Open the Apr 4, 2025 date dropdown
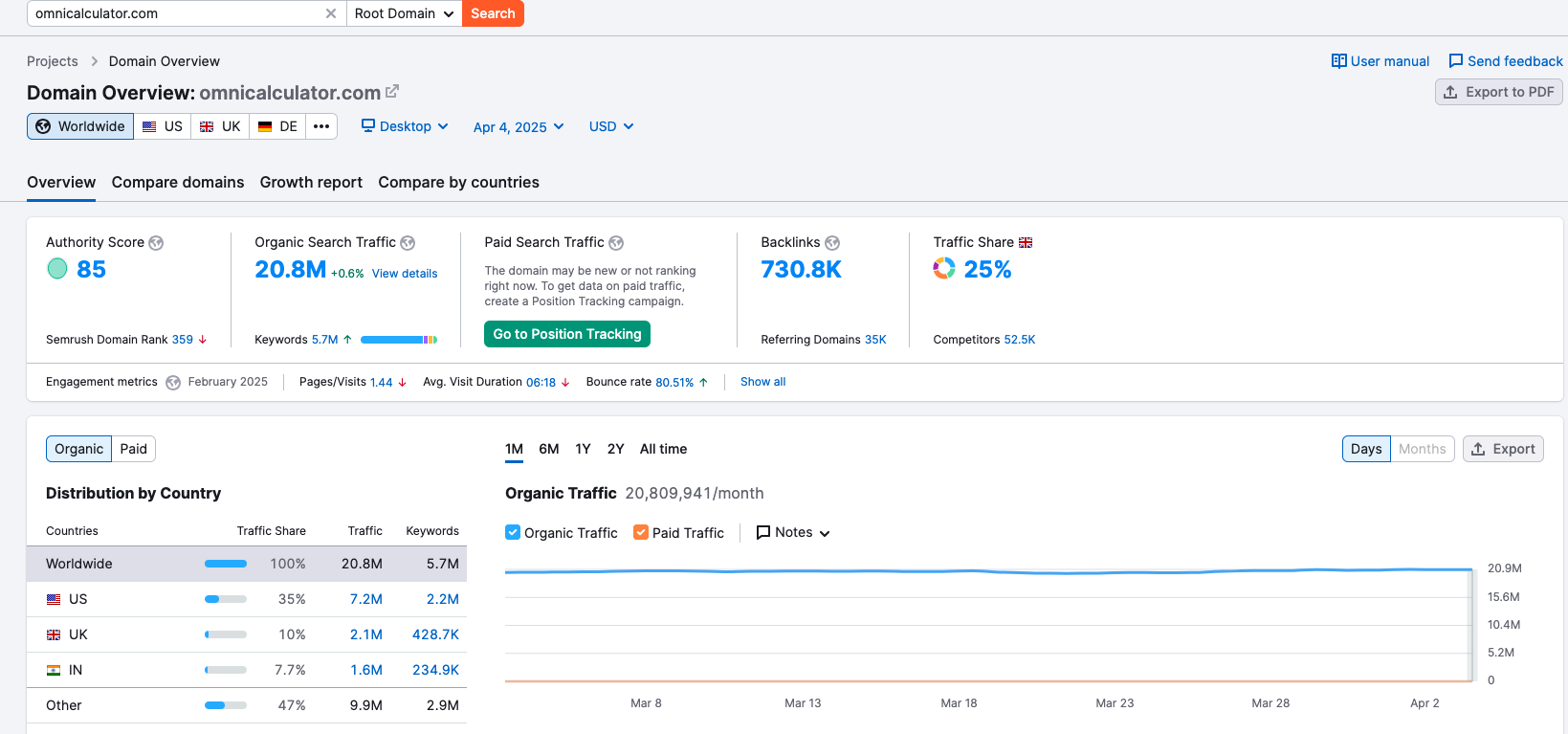 pyautogui.click(x=519, y=126)
